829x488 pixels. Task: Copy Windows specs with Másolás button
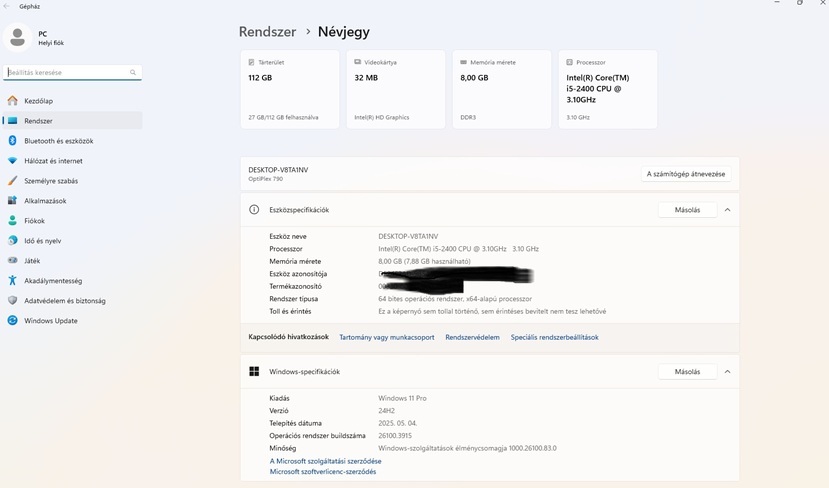[687, 372]
